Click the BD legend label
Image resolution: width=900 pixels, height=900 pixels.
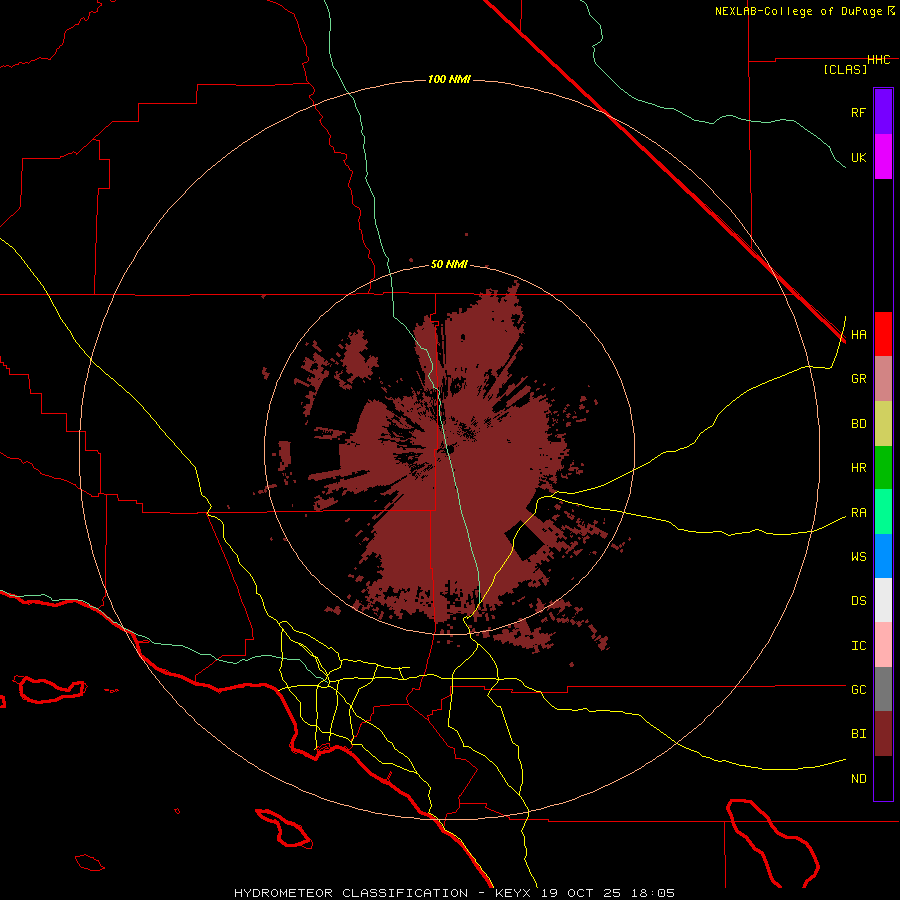tap(859, 424)
